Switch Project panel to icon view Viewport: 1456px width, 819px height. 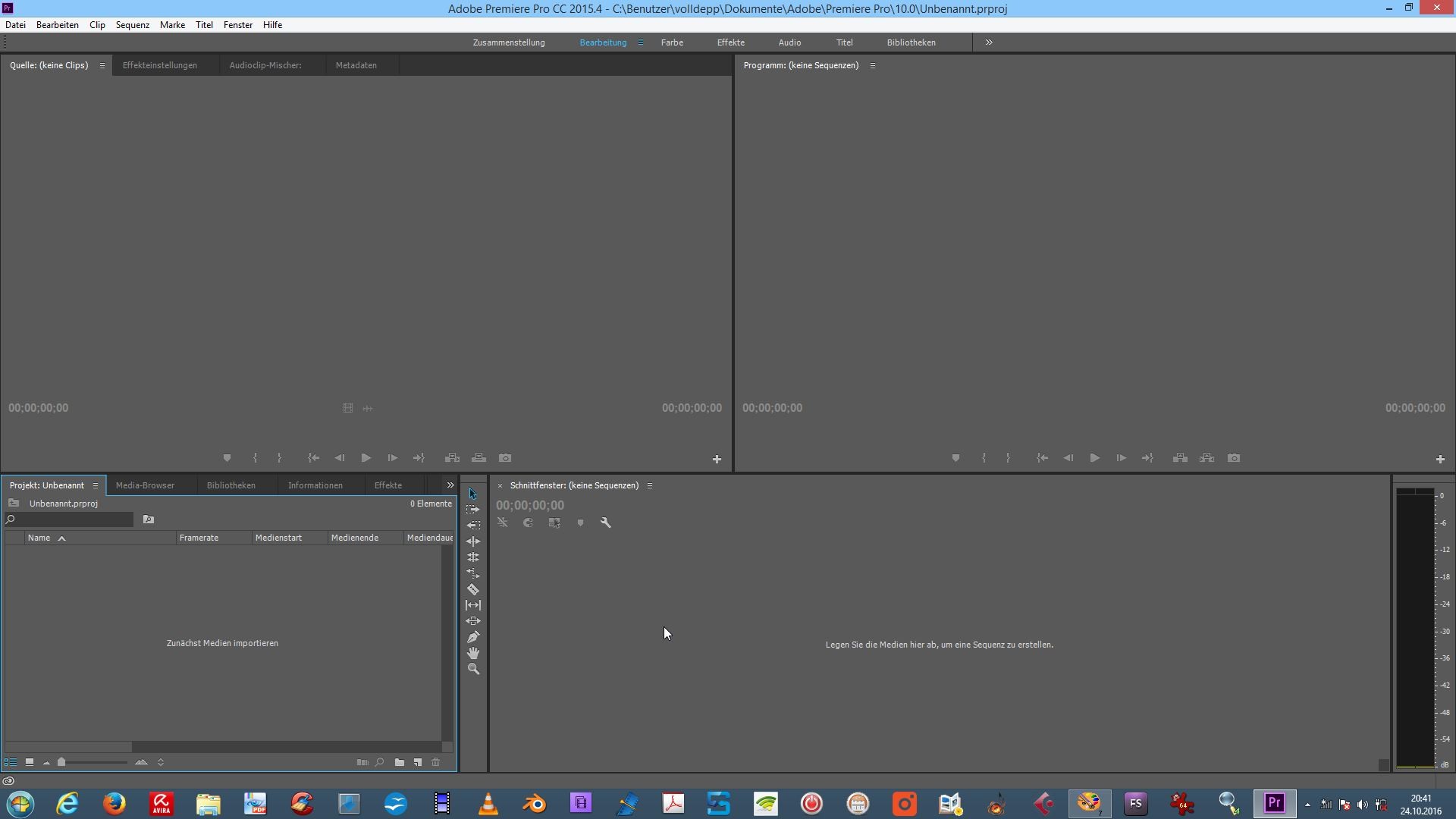[x=30, y=762]
